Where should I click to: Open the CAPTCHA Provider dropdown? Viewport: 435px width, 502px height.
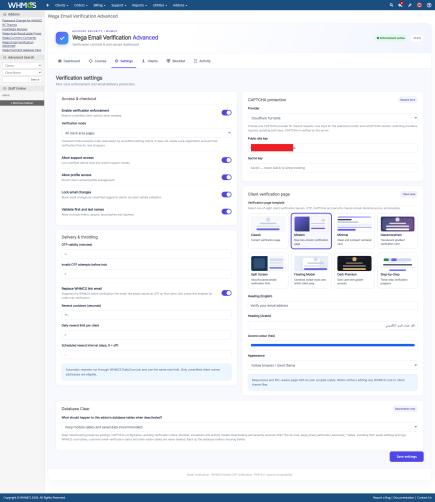(x=333, y=118)
